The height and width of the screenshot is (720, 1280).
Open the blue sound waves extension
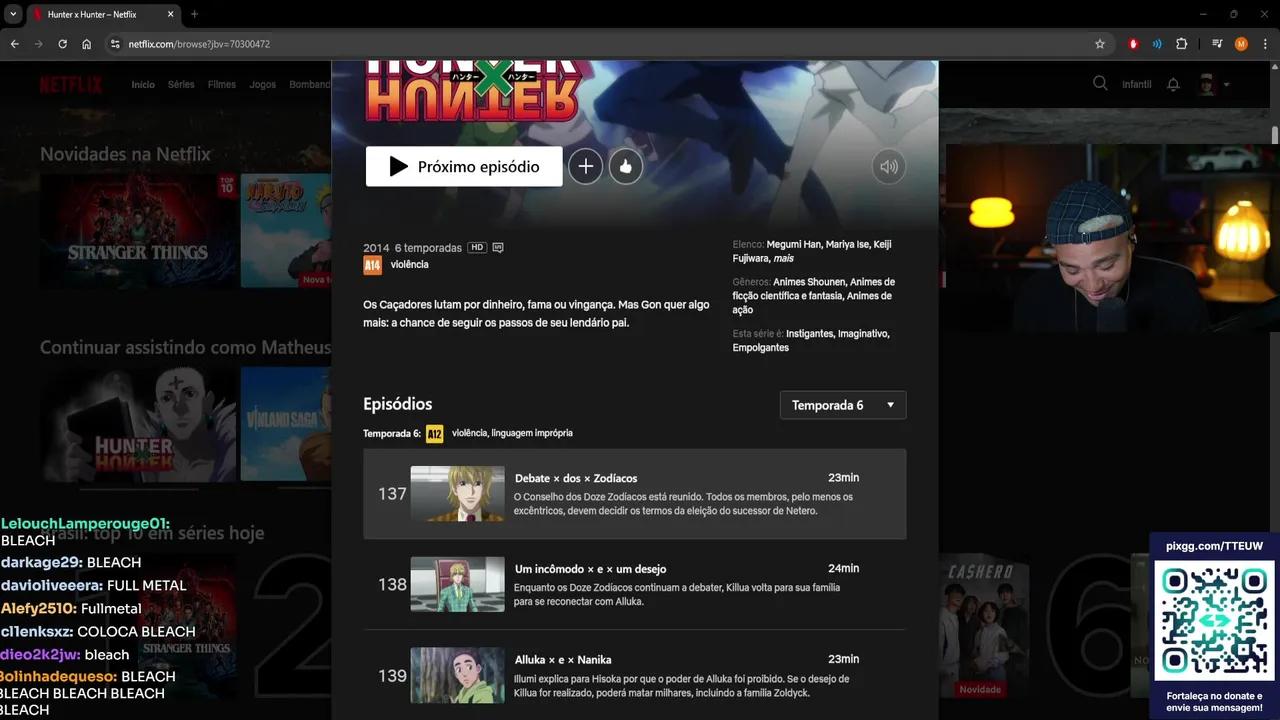pyautogui.click(x=1157, y=44)
